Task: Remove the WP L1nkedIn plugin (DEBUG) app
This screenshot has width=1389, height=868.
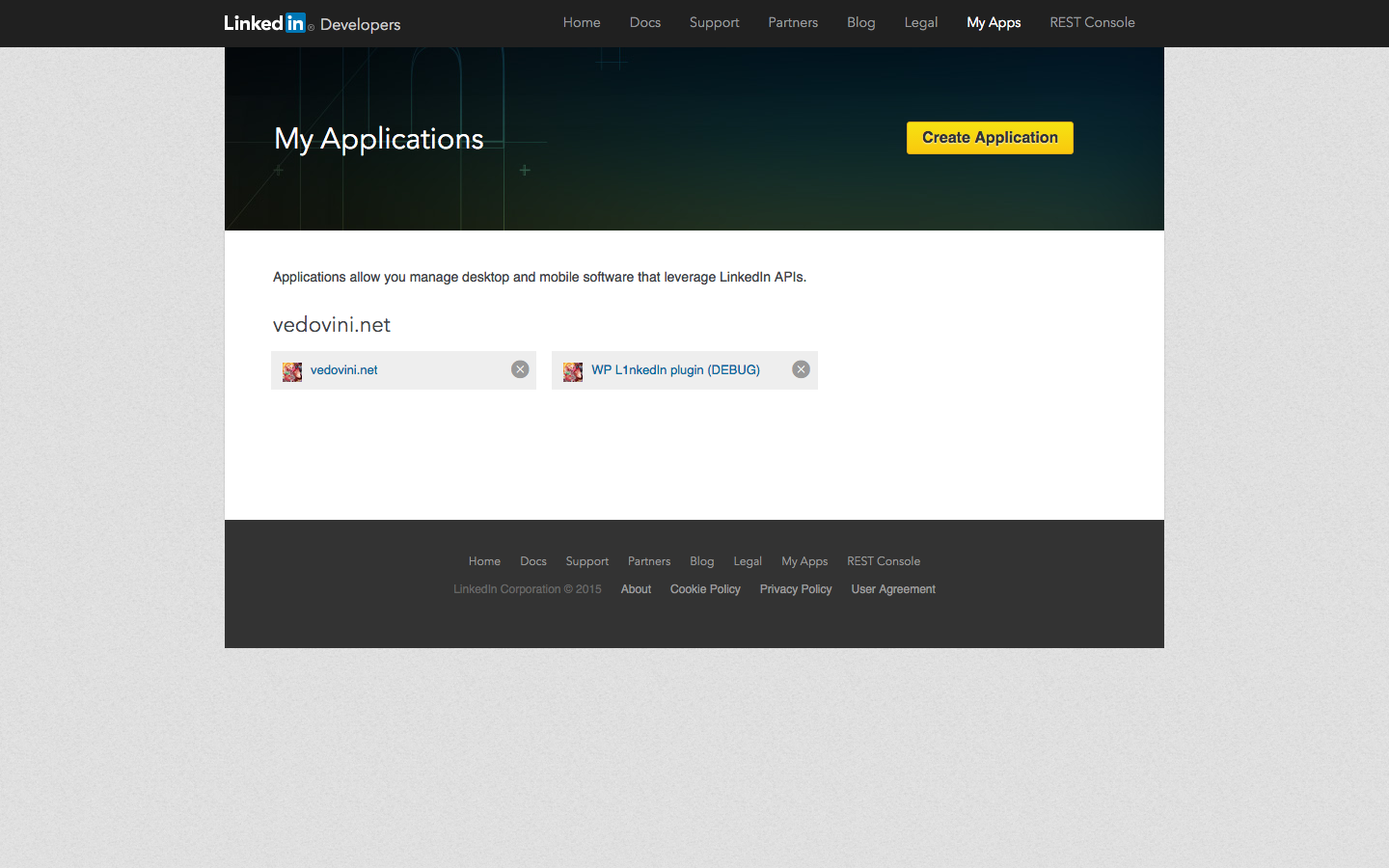Action: [801, 369]
